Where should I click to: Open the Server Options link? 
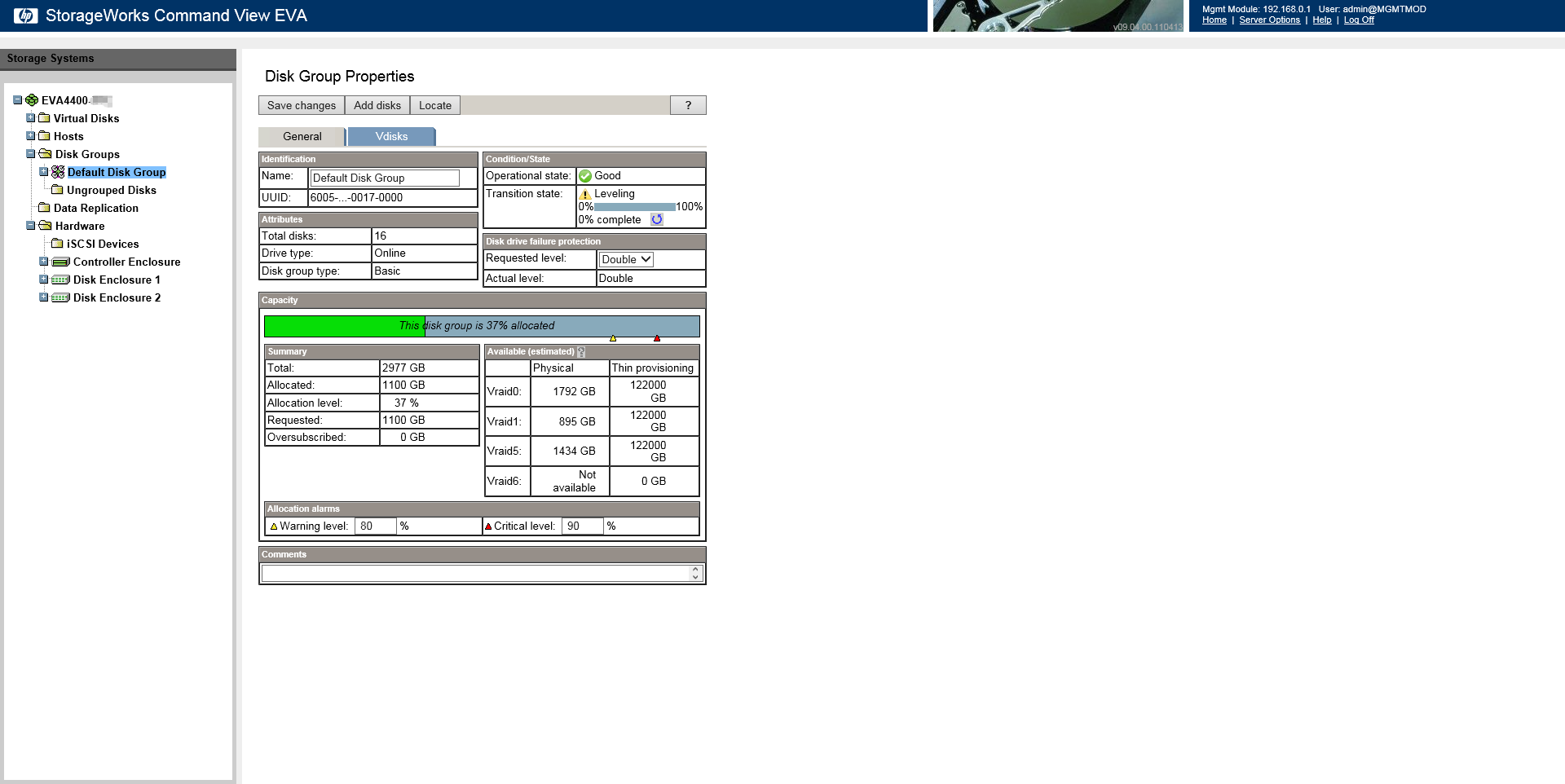[x=1269, y=20]
